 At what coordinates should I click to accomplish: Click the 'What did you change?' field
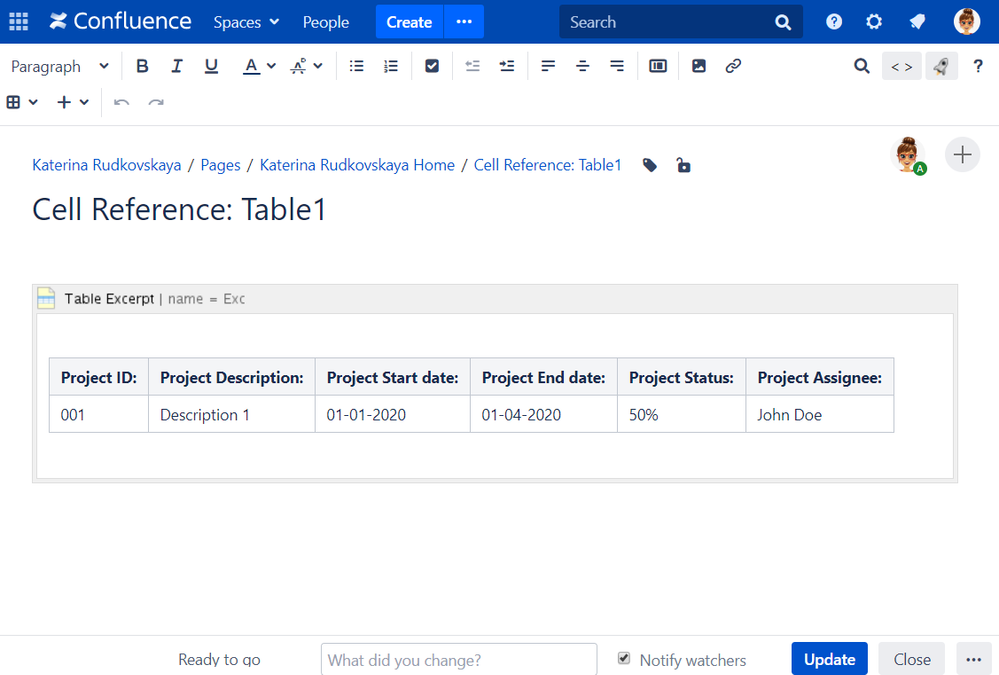click(458, 660)
